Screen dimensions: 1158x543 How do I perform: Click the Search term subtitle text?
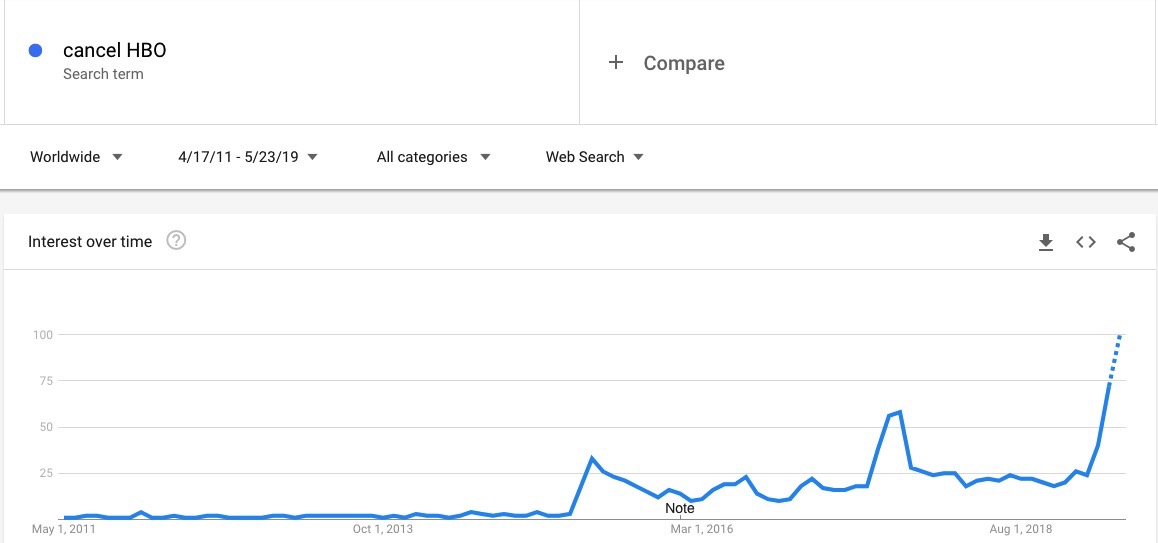pos(103,74)
